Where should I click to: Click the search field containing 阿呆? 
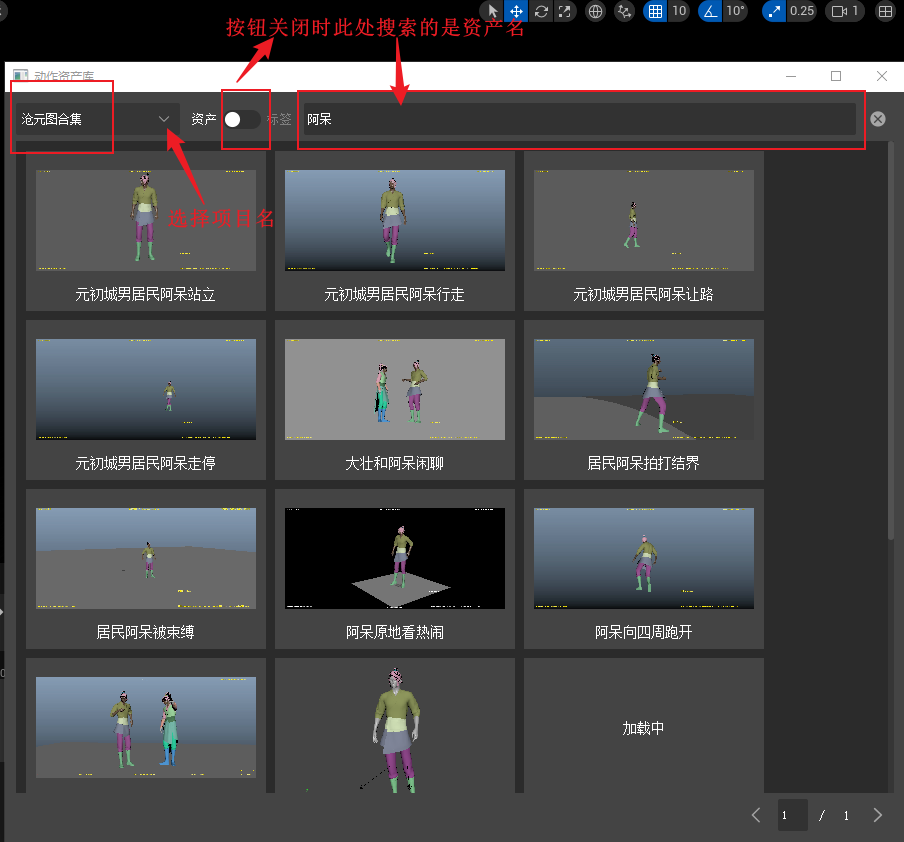click(580, 119)
